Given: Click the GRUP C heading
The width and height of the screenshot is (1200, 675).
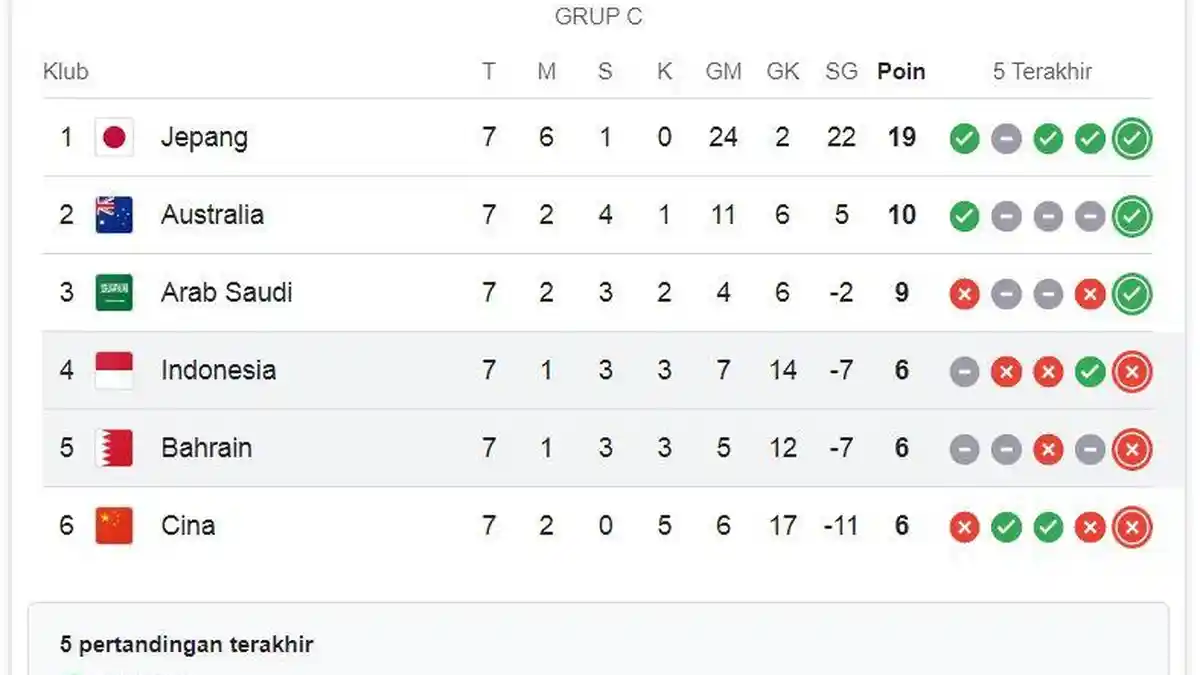Looking at the screenshot, I should 598,17.
